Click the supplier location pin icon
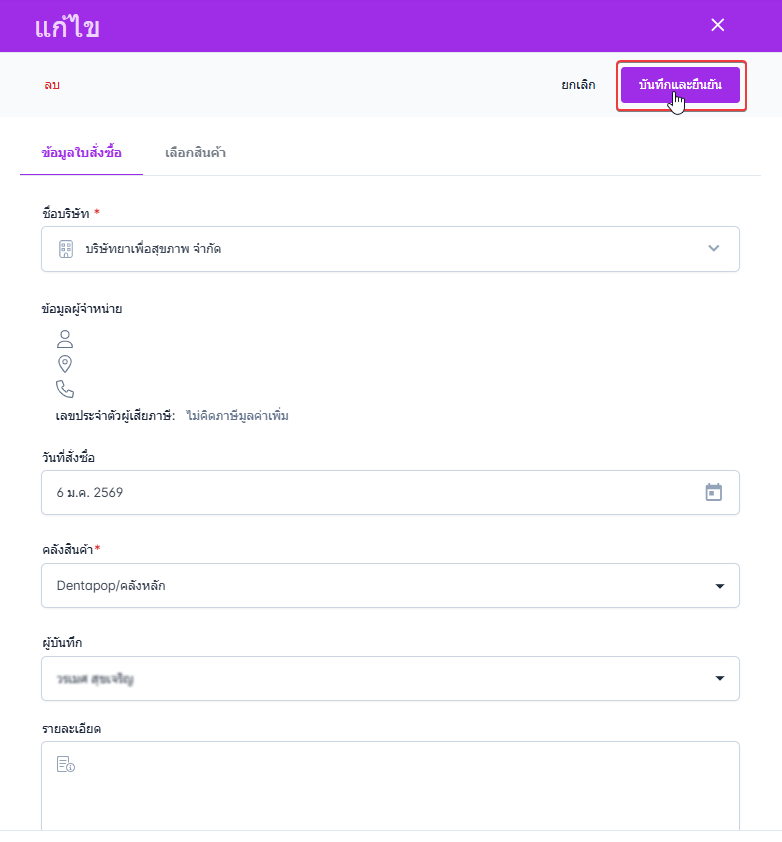The height and width of the screenshot is (842, 782). pyautogui.click(x=65, y=364)
